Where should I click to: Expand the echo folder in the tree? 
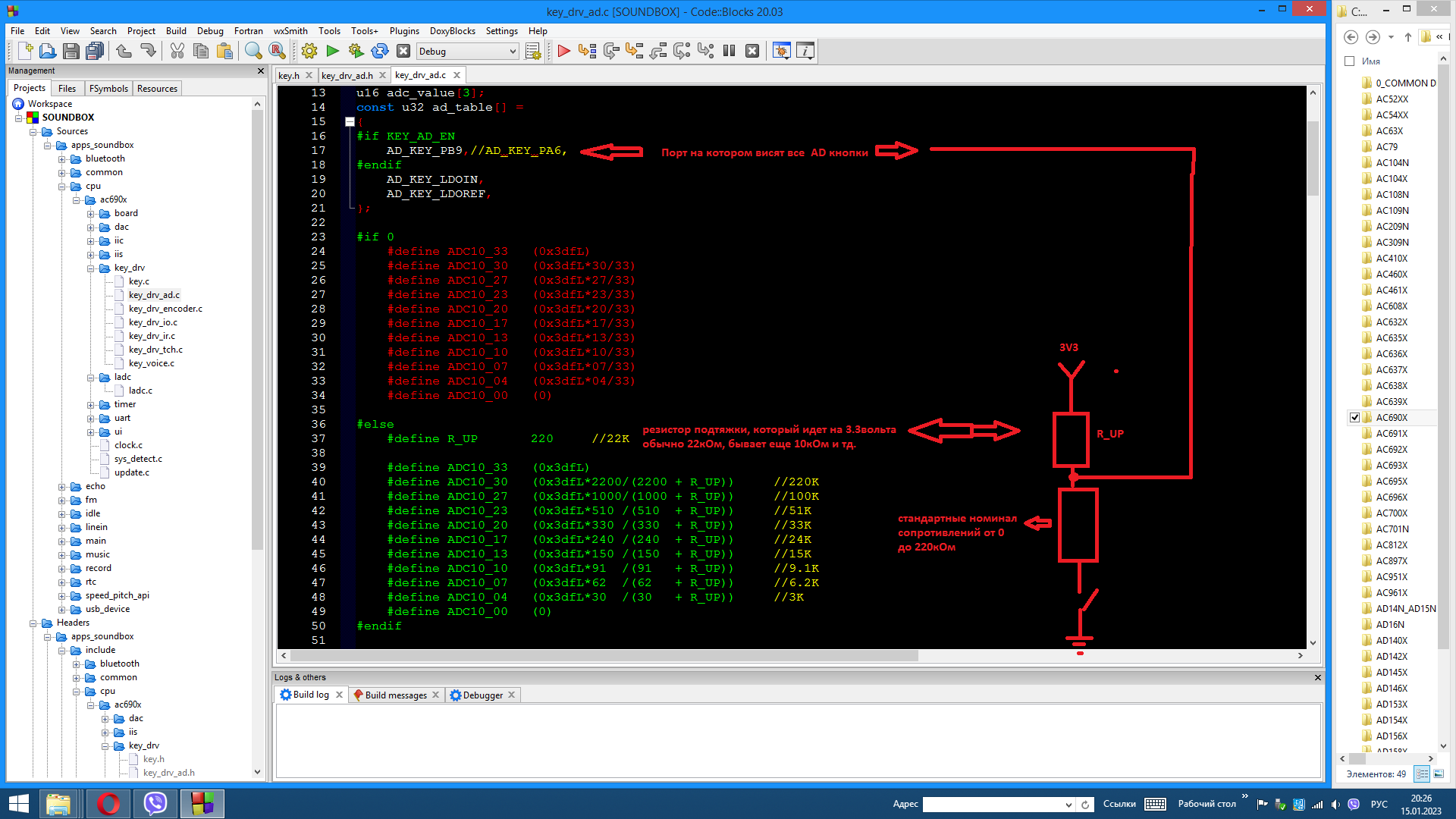(62, 487)
